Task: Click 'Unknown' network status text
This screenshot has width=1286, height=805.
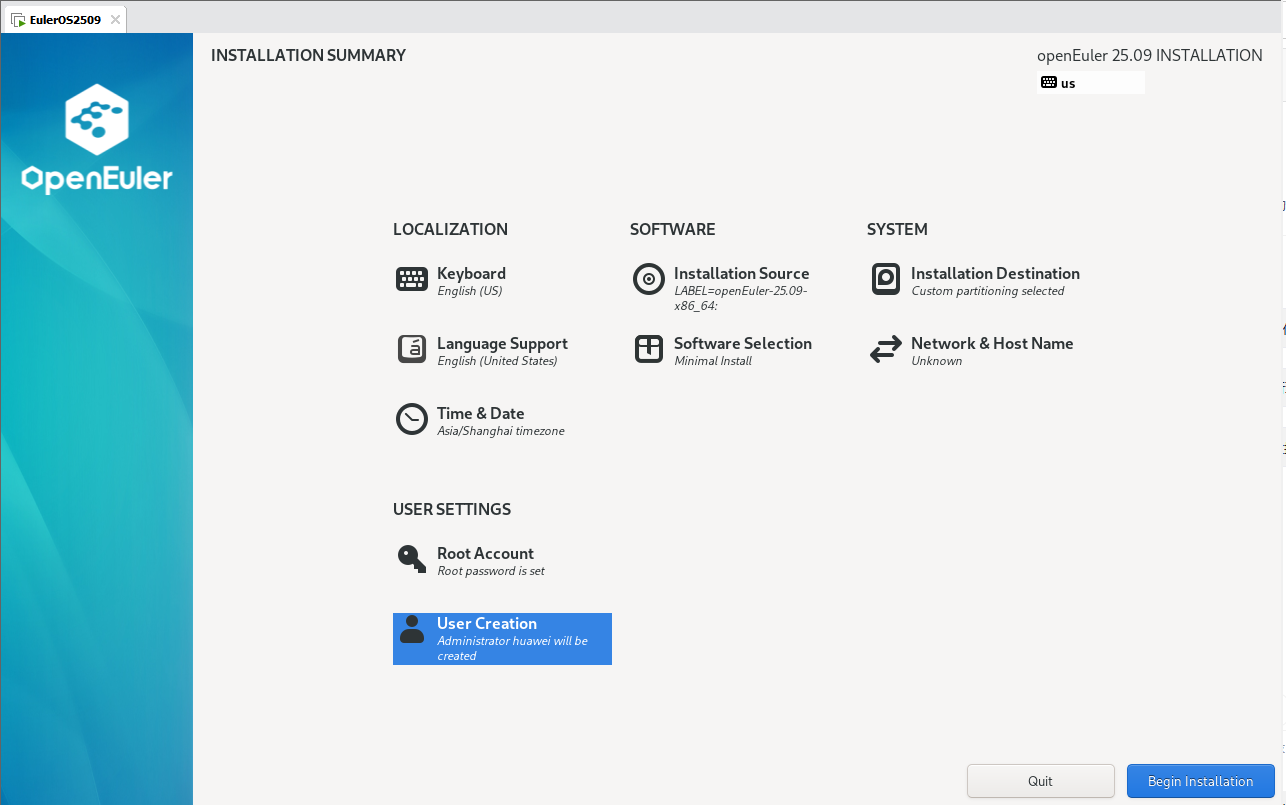Action: click(x=936, y=361)
